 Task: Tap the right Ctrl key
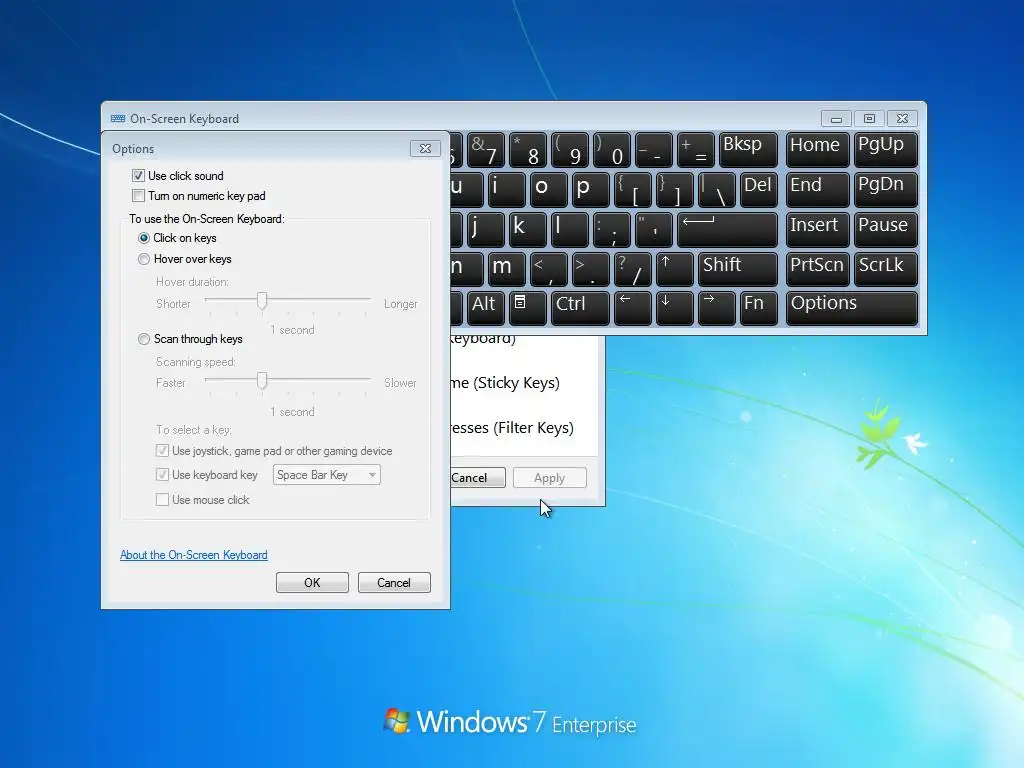580,308
